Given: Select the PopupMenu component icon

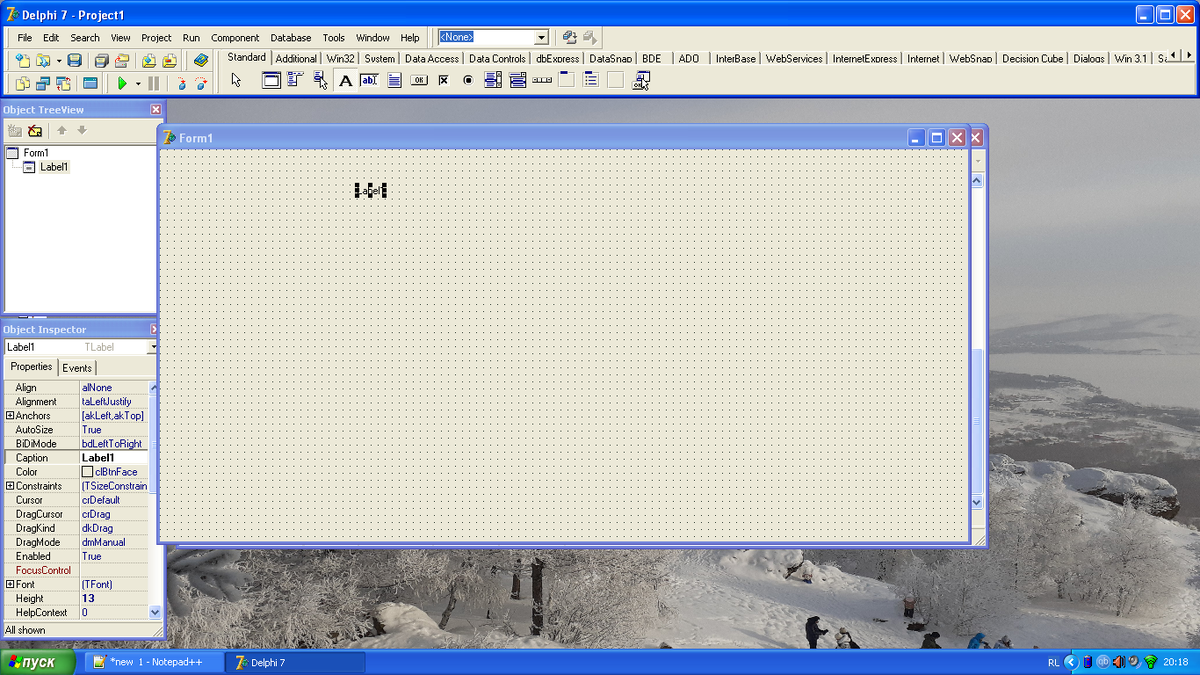Looking at the screenshot, I should pos(321,80).
